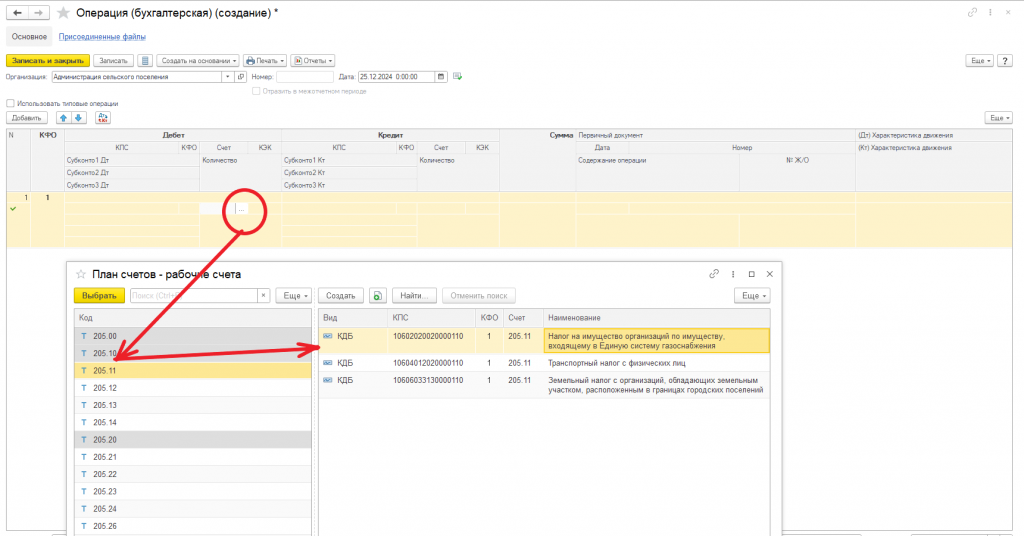Expand the Создать на основании dropdown
Image resolution: width=1024 pixels, height=536 pixels.
[198, 61]
